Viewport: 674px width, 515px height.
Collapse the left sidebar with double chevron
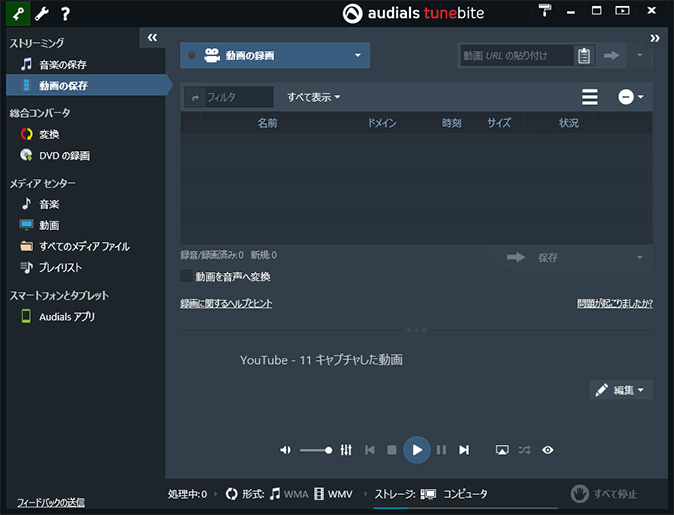152,37
